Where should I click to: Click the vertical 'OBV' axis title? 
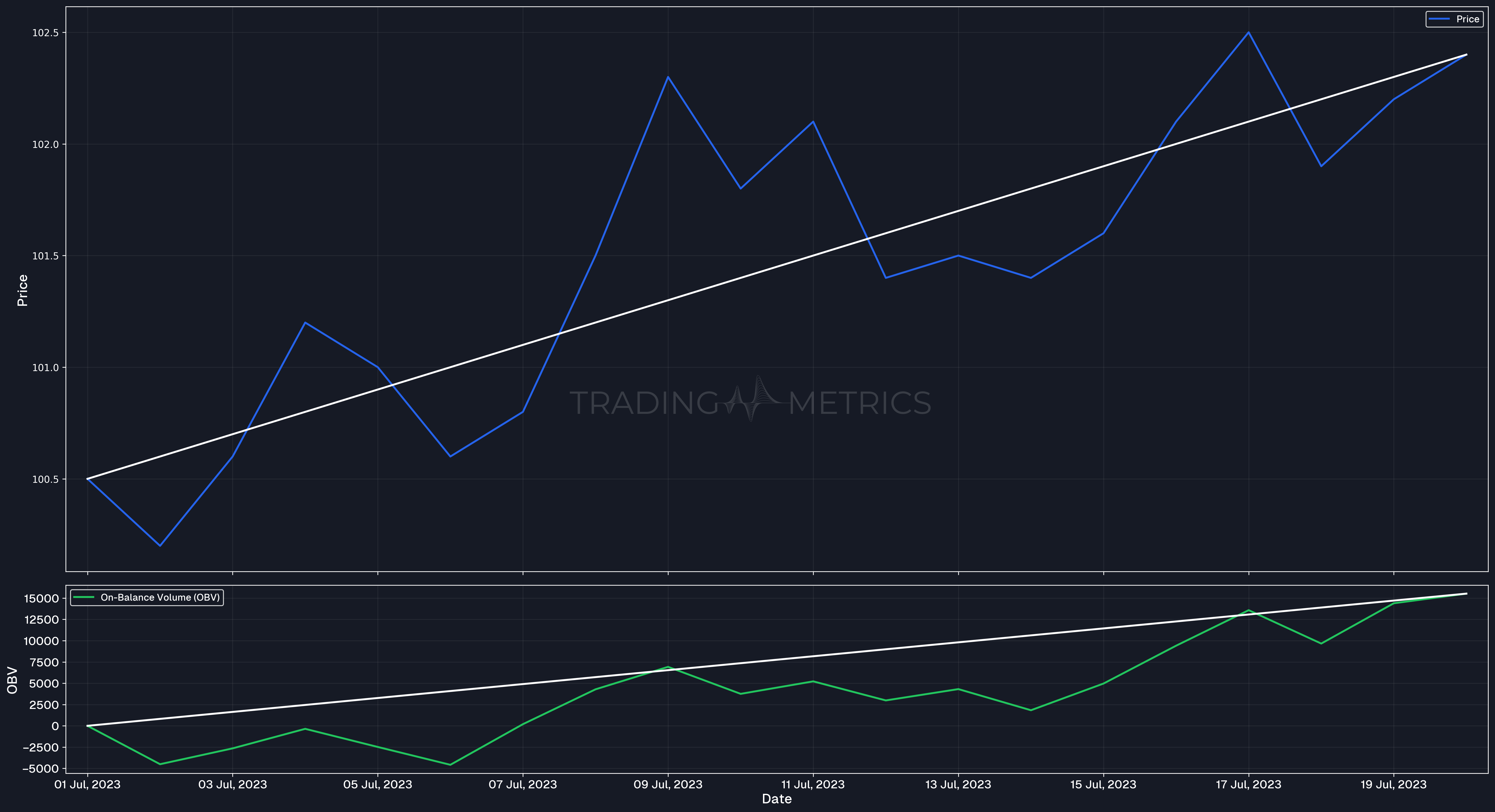pos(12,680)
